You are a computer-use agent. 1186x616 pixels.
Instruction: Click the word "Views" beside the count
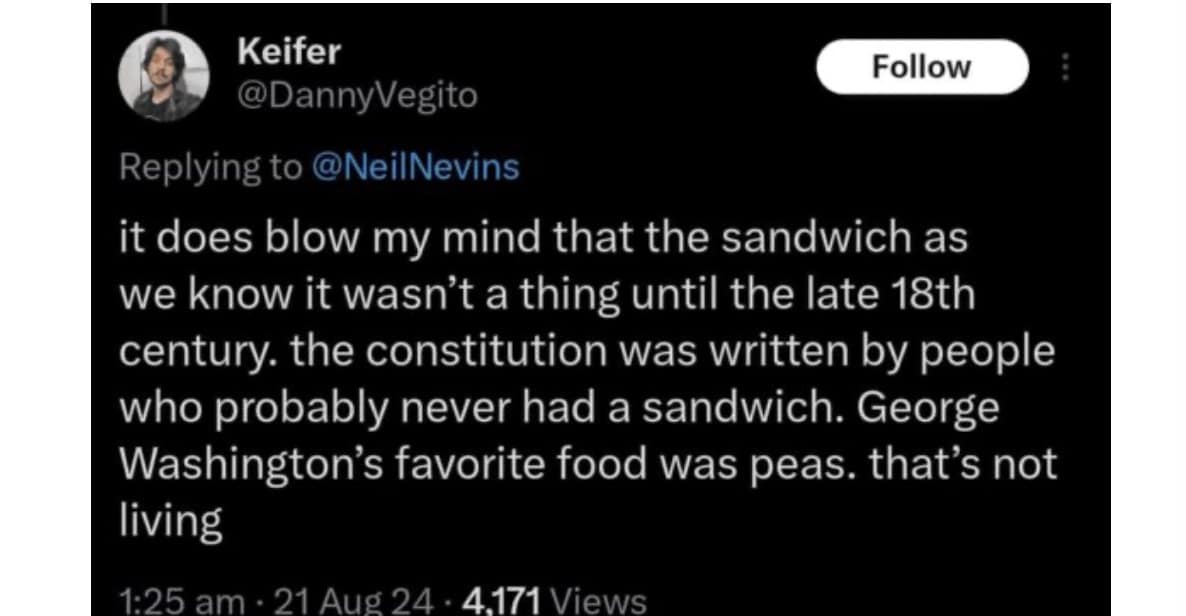[x=599, y=600]
